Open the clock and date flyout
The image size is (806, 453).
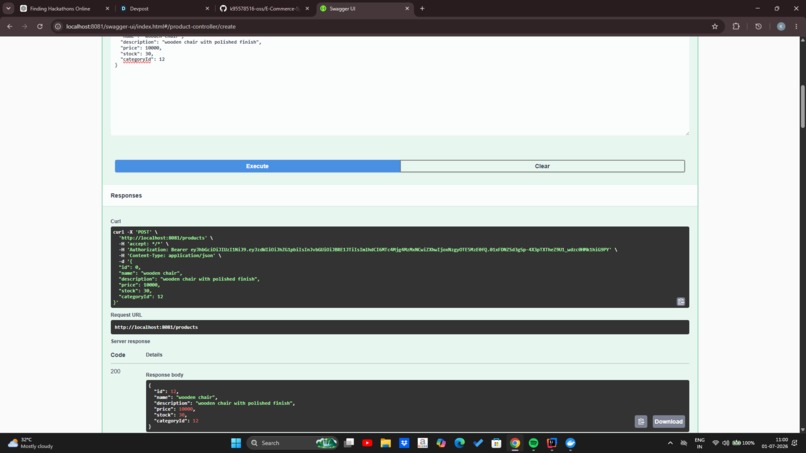pos(775,443)
